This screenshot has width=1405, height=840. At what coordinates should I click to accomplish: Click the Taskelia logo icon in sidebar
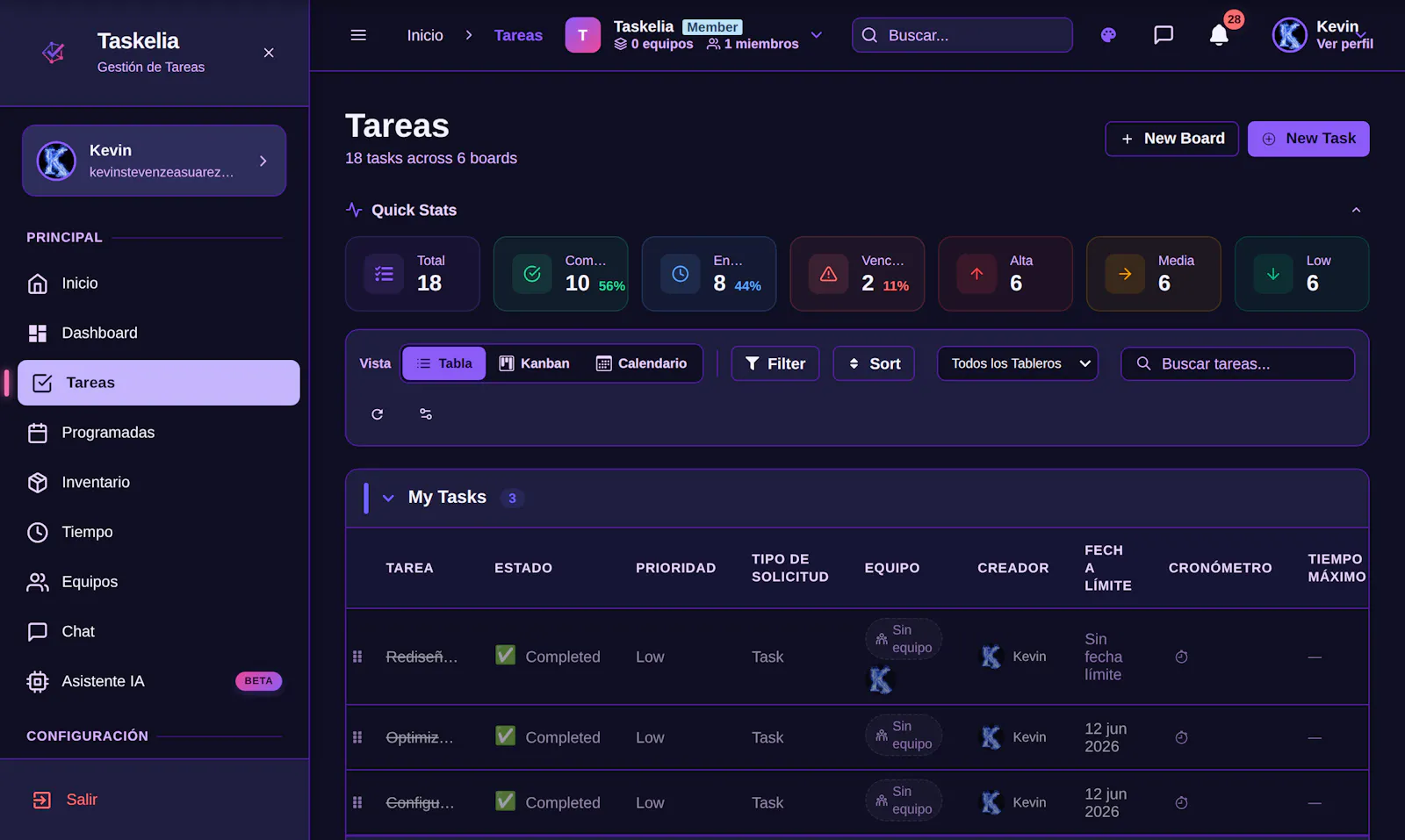(54, 53)
